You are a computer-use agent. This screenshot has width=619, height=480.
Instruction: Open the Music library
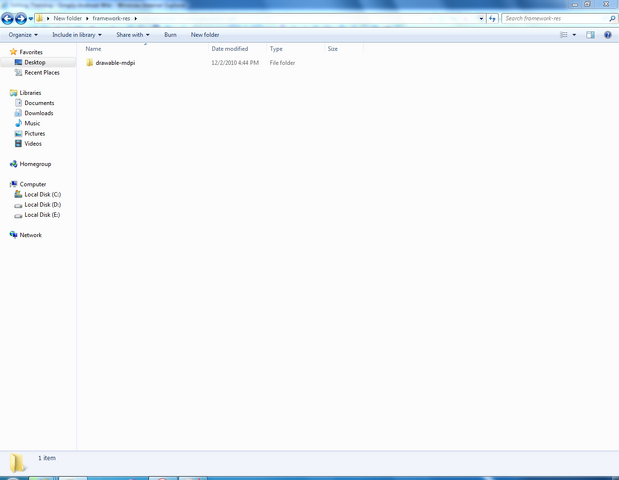[32, 124]
